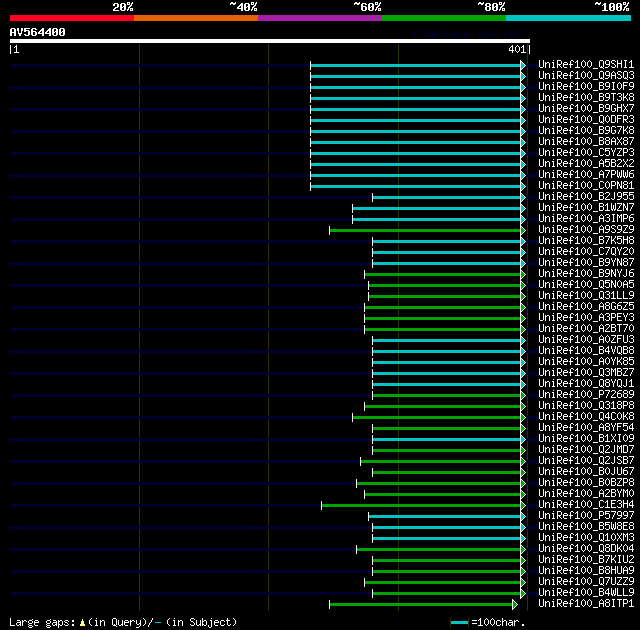Select the UniRef100_B0JU67 label
Screen dimensions: 640x630
[x=586, y=472]
